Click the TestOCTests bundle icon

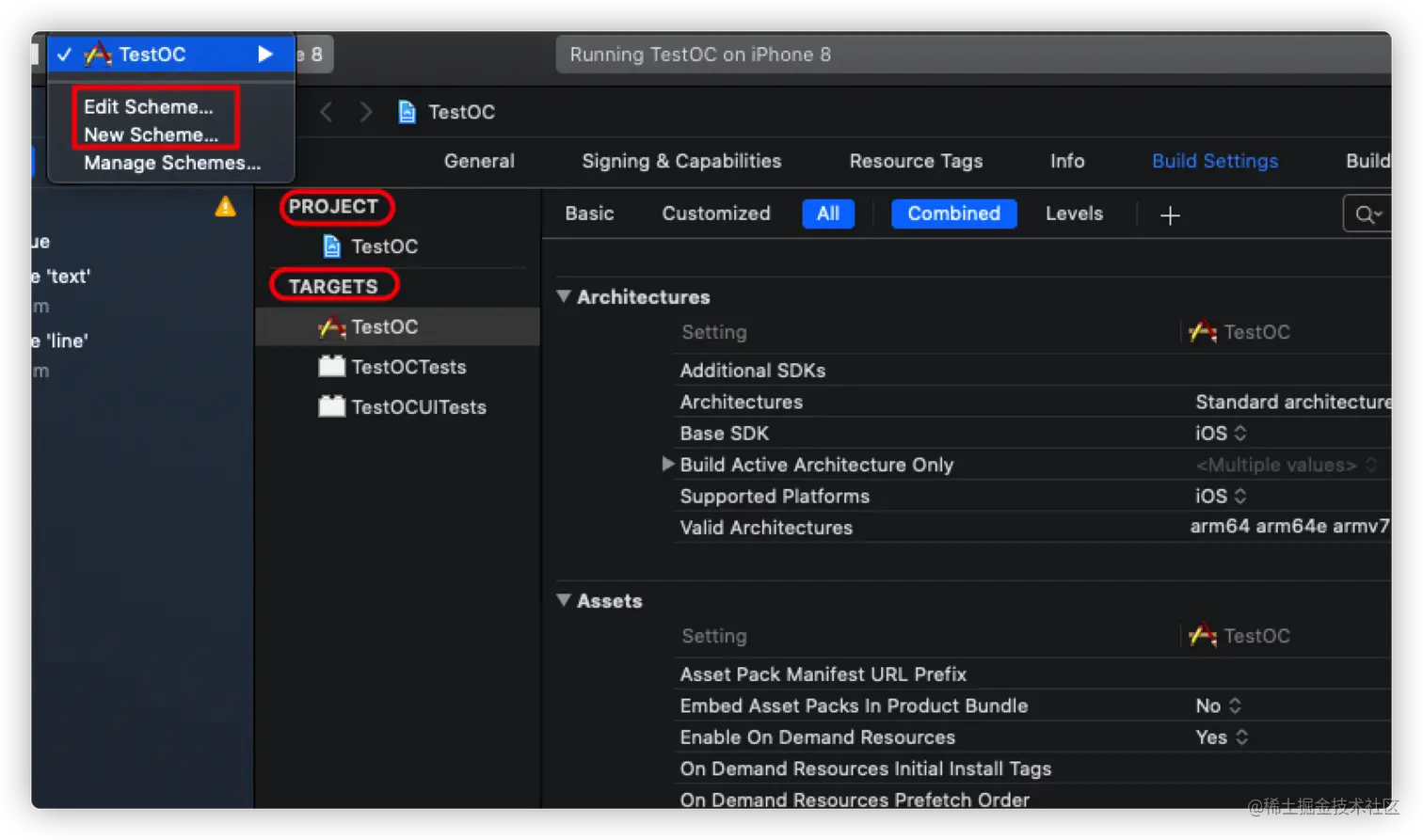(331, 366)
